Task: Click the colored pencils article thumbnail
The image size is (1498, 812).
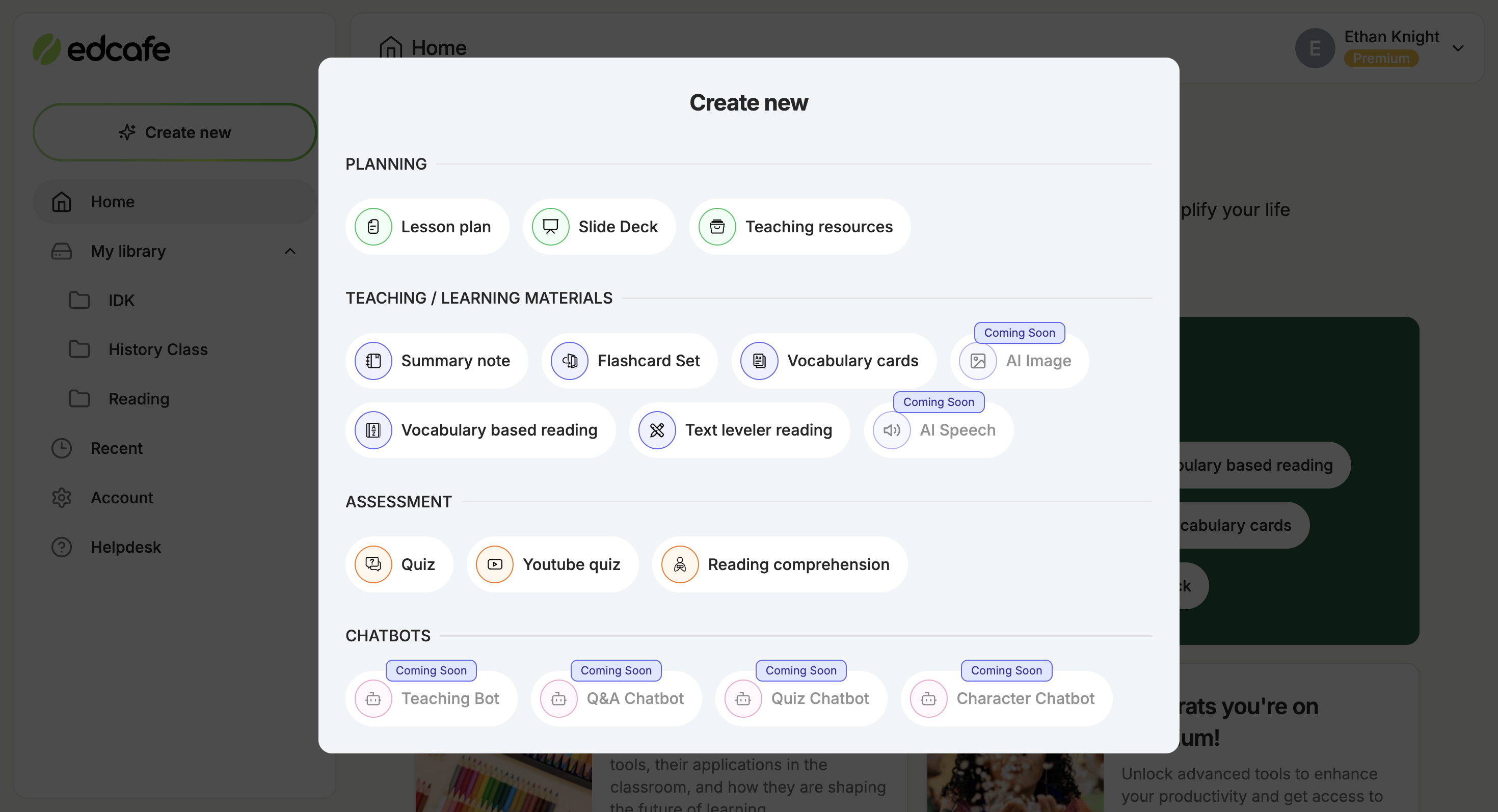Action: click(503, 782)
